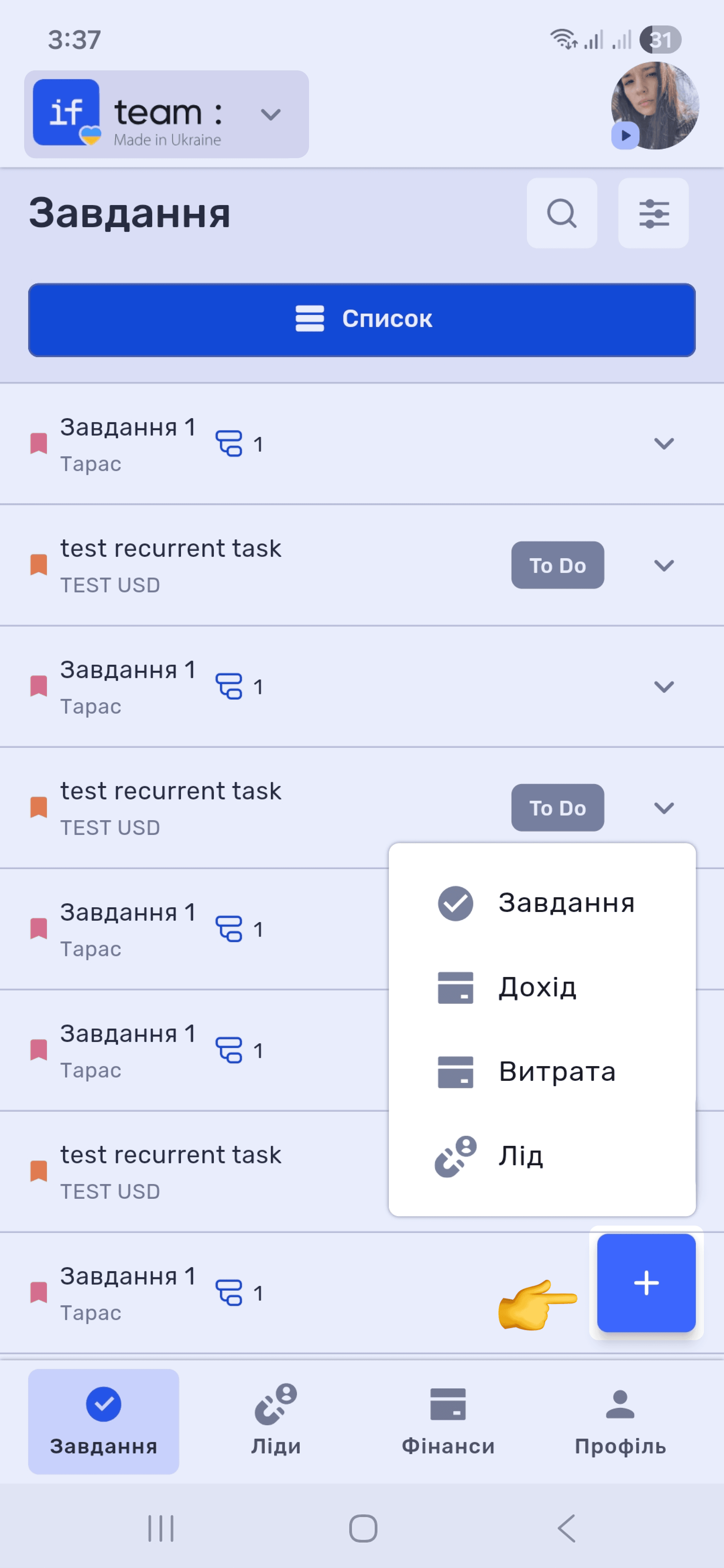This screenshot has width=724, height=1568.
Task: Click the Список view button
Action: pos(362,320)
